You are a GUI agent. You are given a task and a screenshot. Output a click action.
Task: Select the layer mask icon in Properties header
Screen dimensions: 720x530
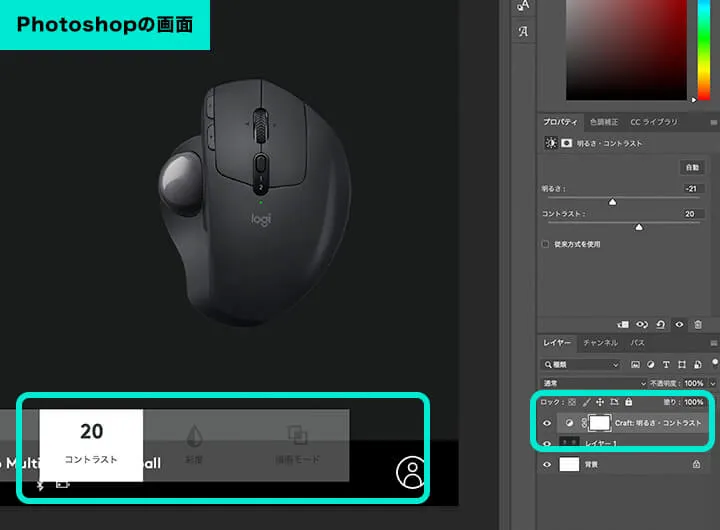(565, 144)
